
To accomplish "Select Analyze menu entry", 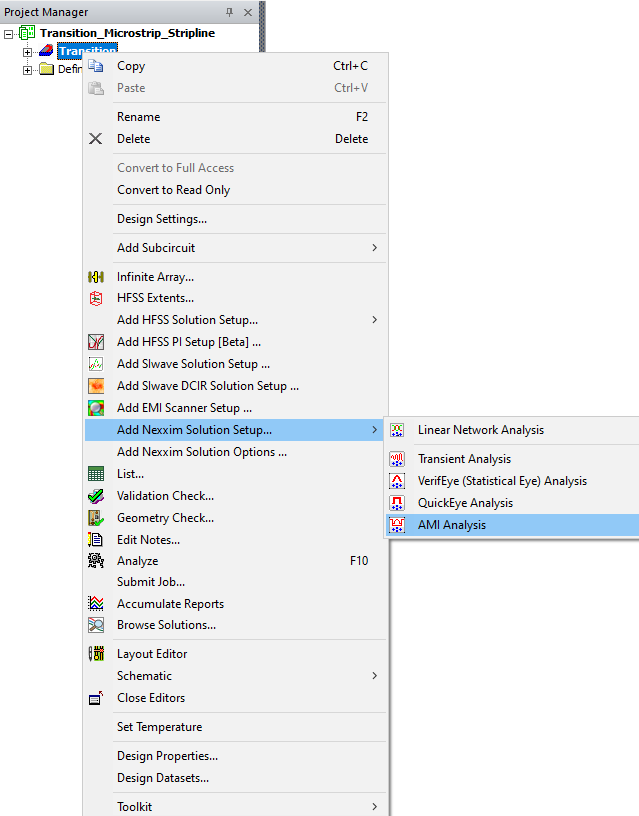I will click(235, 560).
